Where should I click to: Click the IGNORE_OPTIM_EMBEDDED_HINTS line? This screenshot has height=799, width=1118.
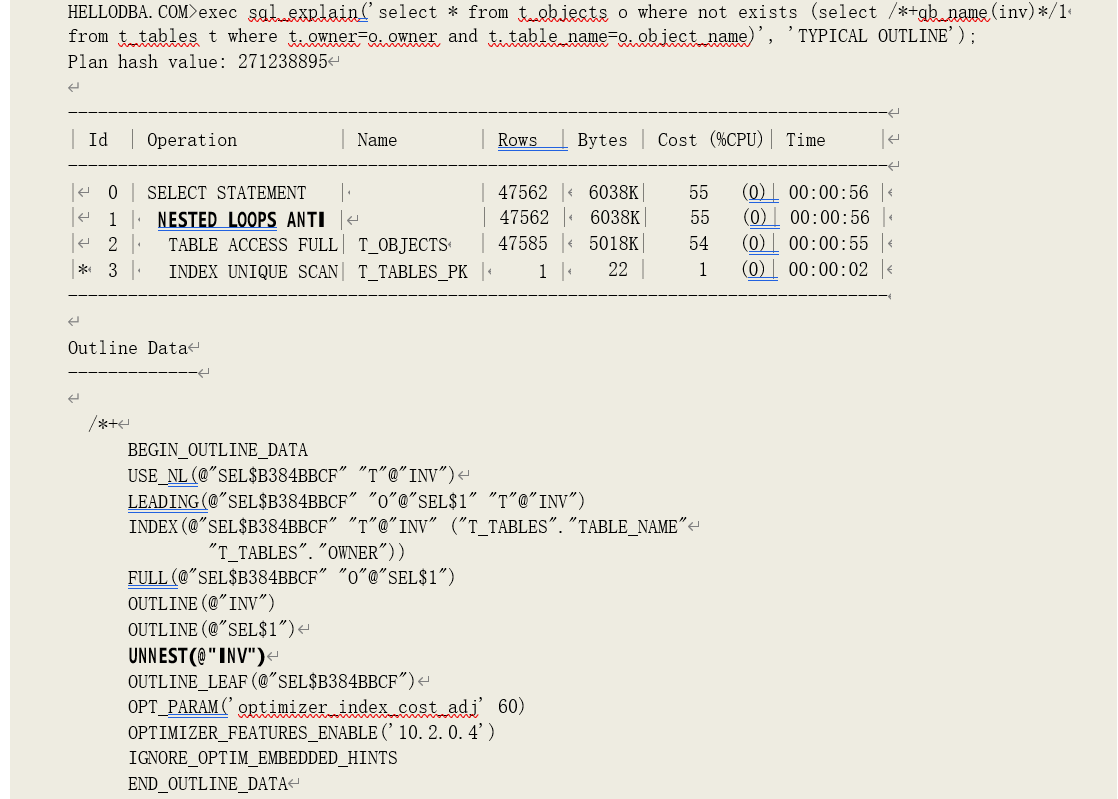(262, 758)
